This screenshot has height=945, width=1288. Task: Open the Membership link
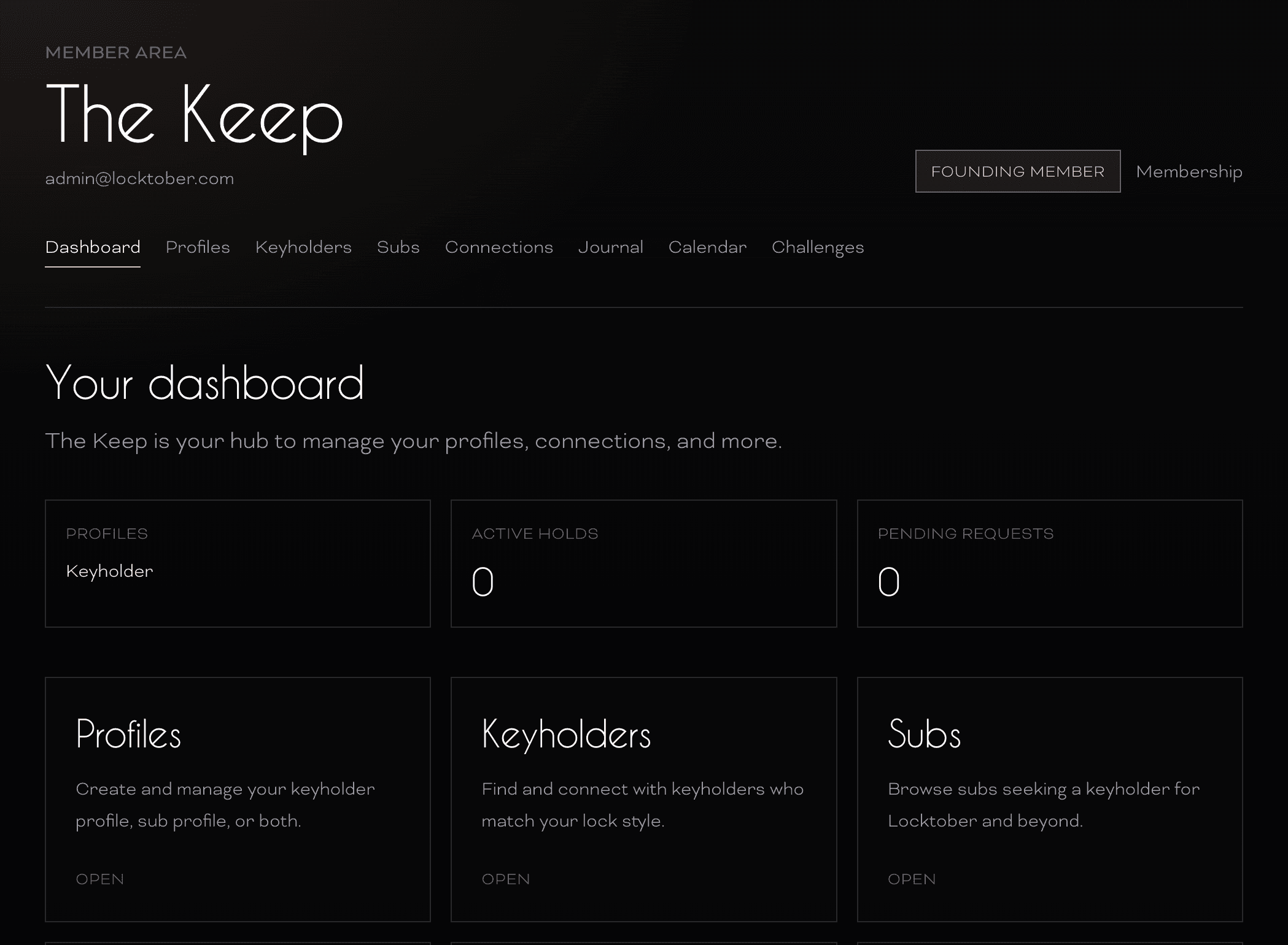pos(1189,172)
